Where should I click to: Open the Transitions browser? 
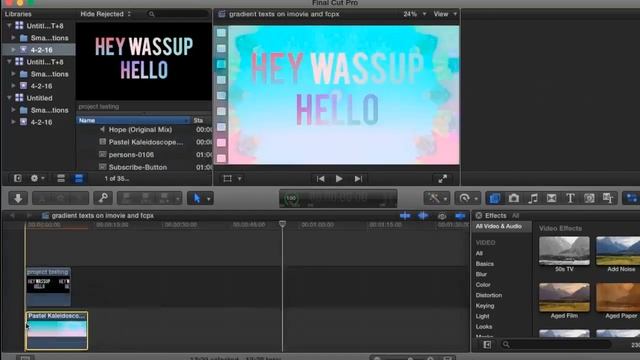pos(551,198)
